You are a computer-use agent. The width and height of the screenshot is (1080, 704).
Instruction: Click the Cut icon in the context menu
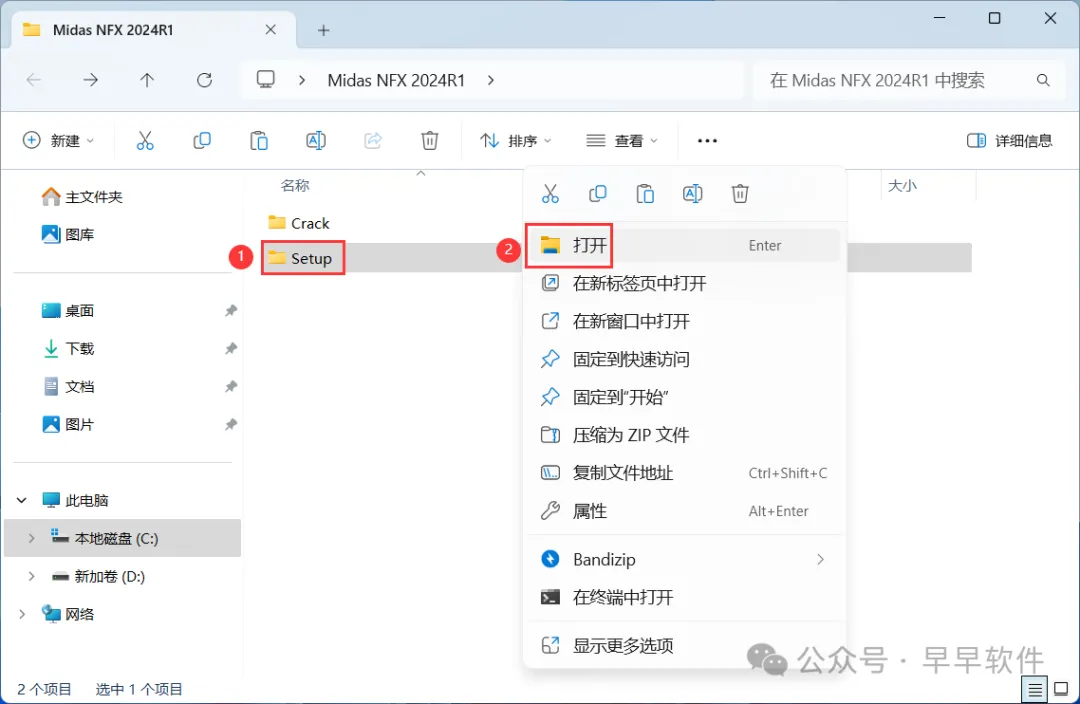pyautogui.click(x=550, y=194)
